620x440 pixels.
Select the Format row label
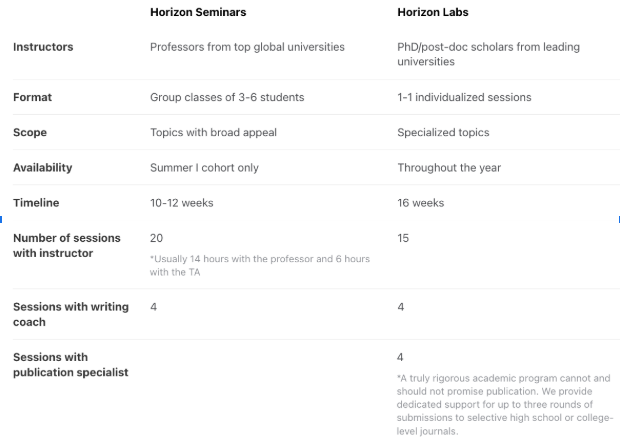pyautogui.click(x=32, y=97)
